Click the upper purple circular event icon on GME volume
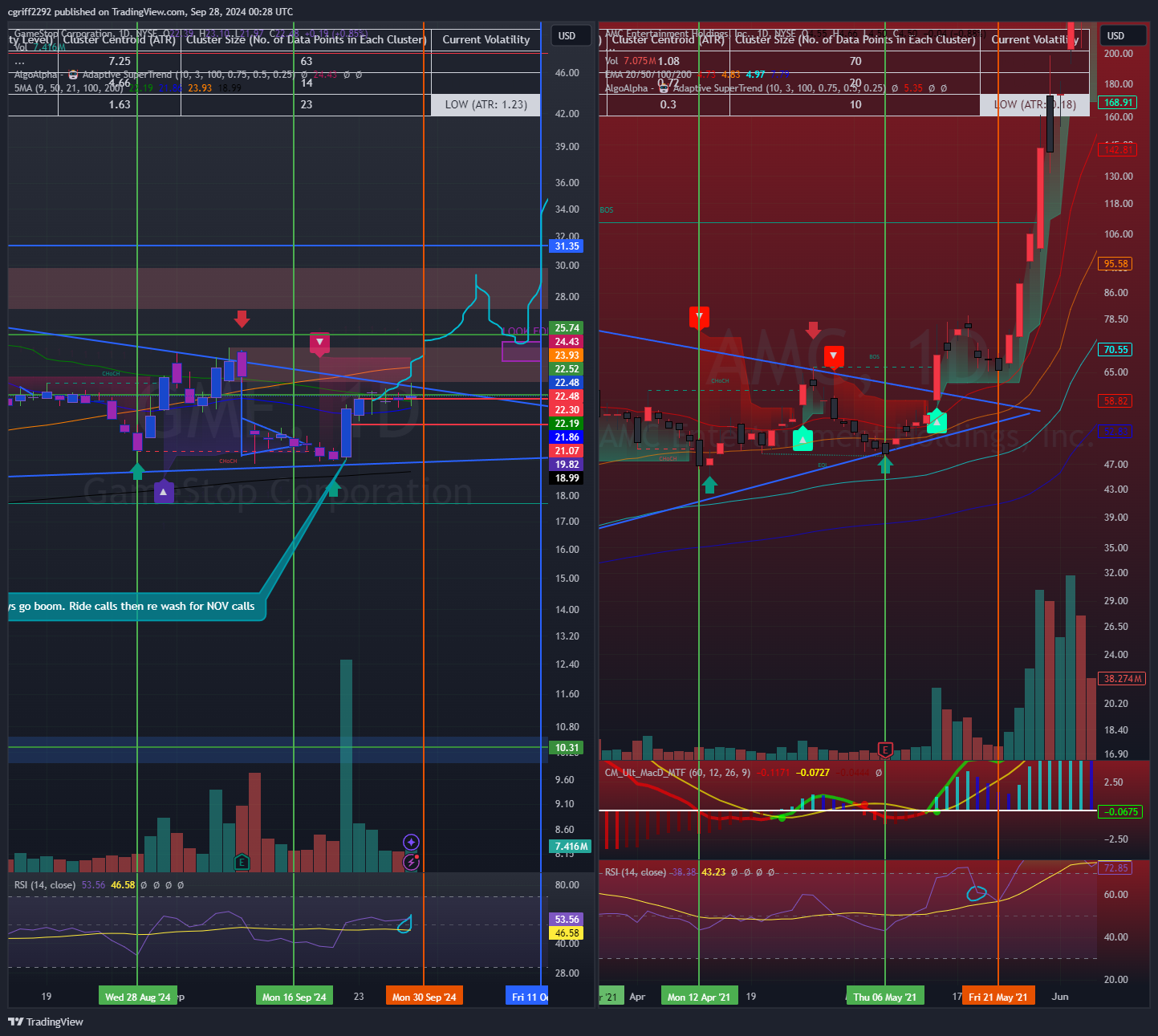This screenshot has width=1158, height=1036. coord(411,842)
